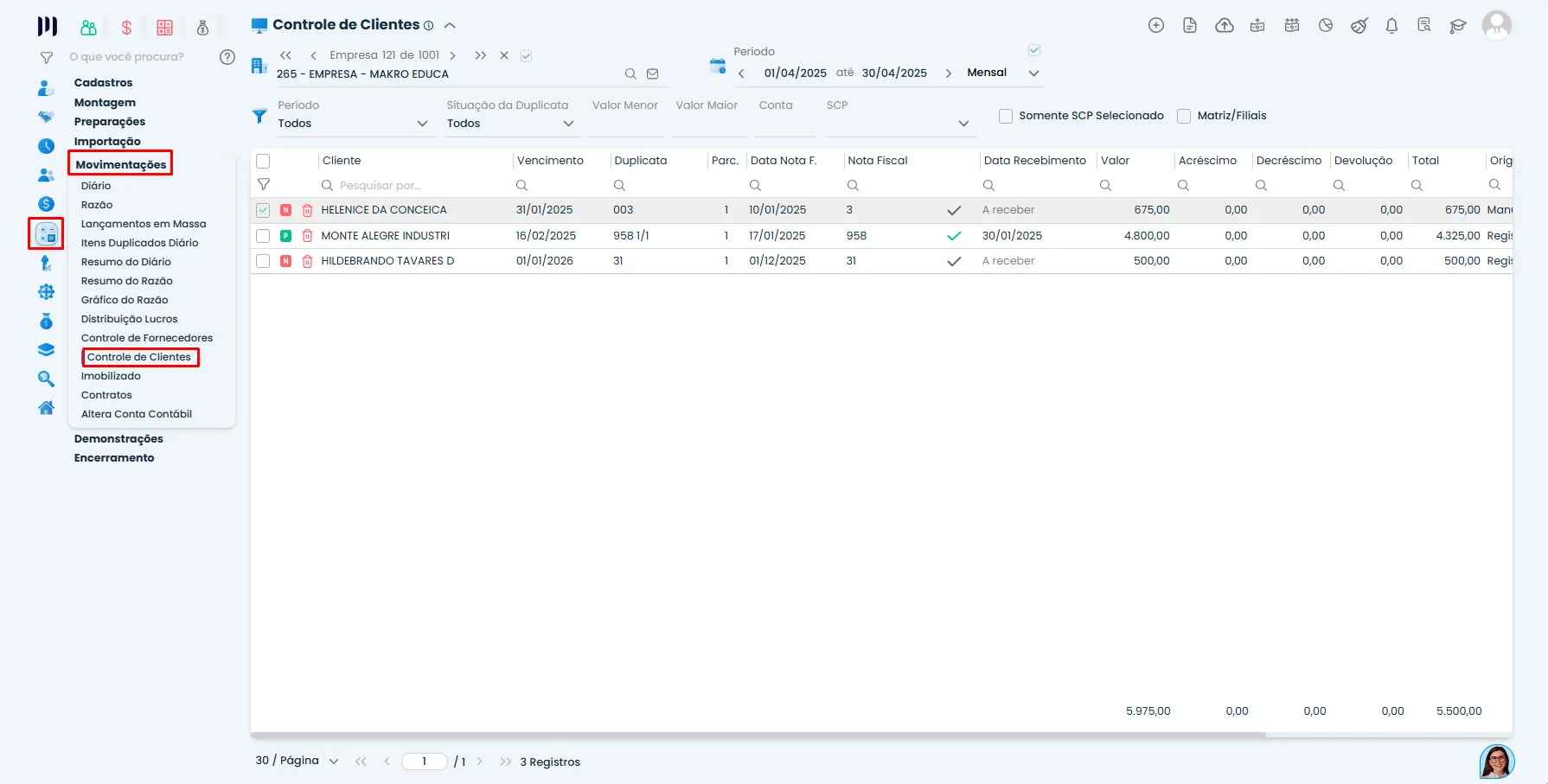Click the pie chart icon in top bar

point(1326,26)
